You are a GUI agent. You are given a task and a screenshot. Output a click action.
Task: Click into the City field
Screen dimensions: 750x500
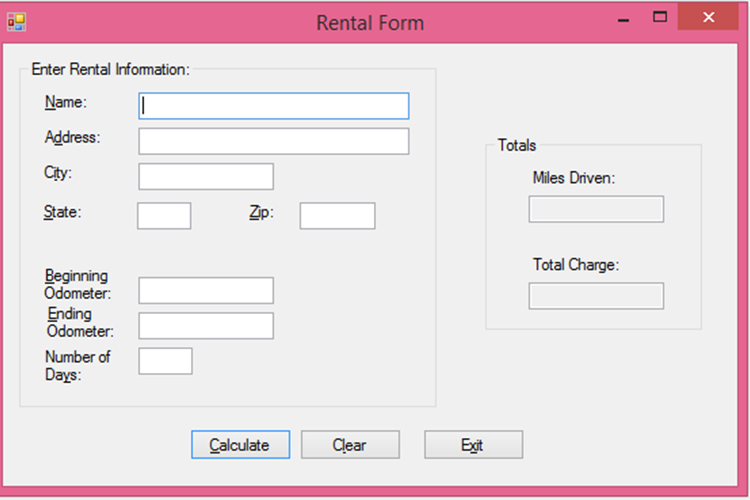(x=206, y=177)
